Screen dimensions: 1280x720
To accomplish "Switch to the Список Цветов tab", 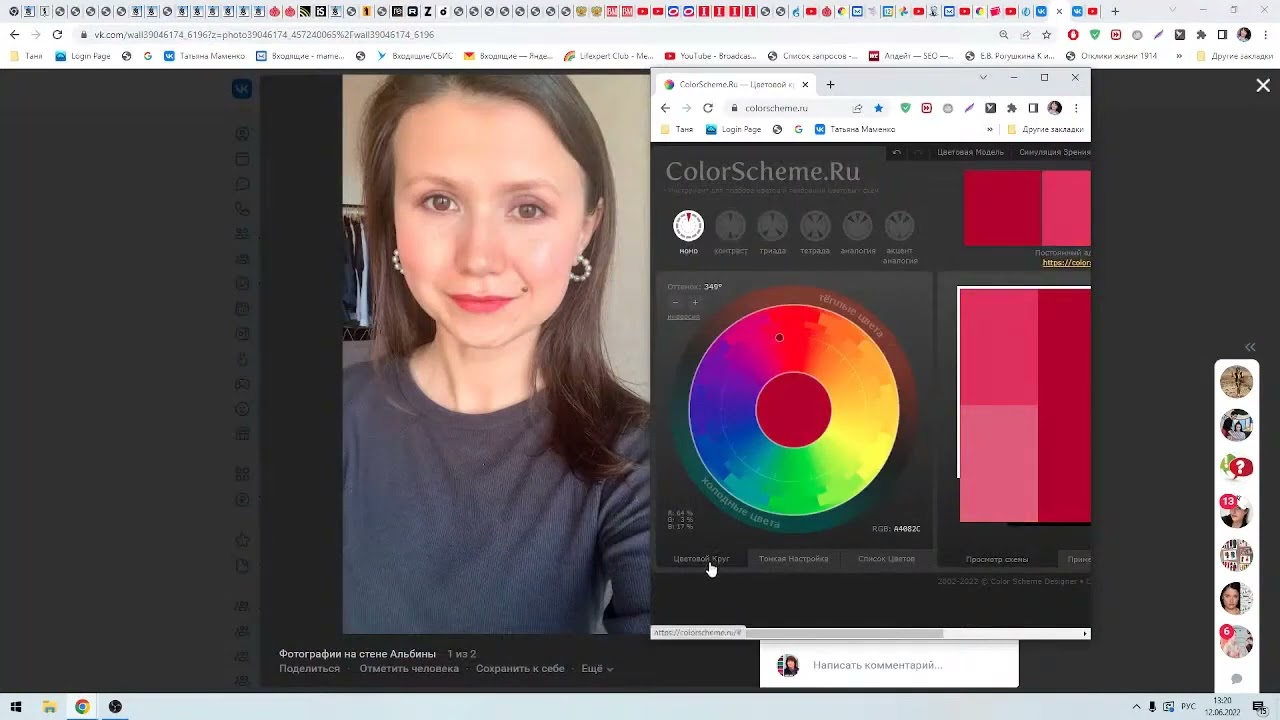I will pos(886,559).
